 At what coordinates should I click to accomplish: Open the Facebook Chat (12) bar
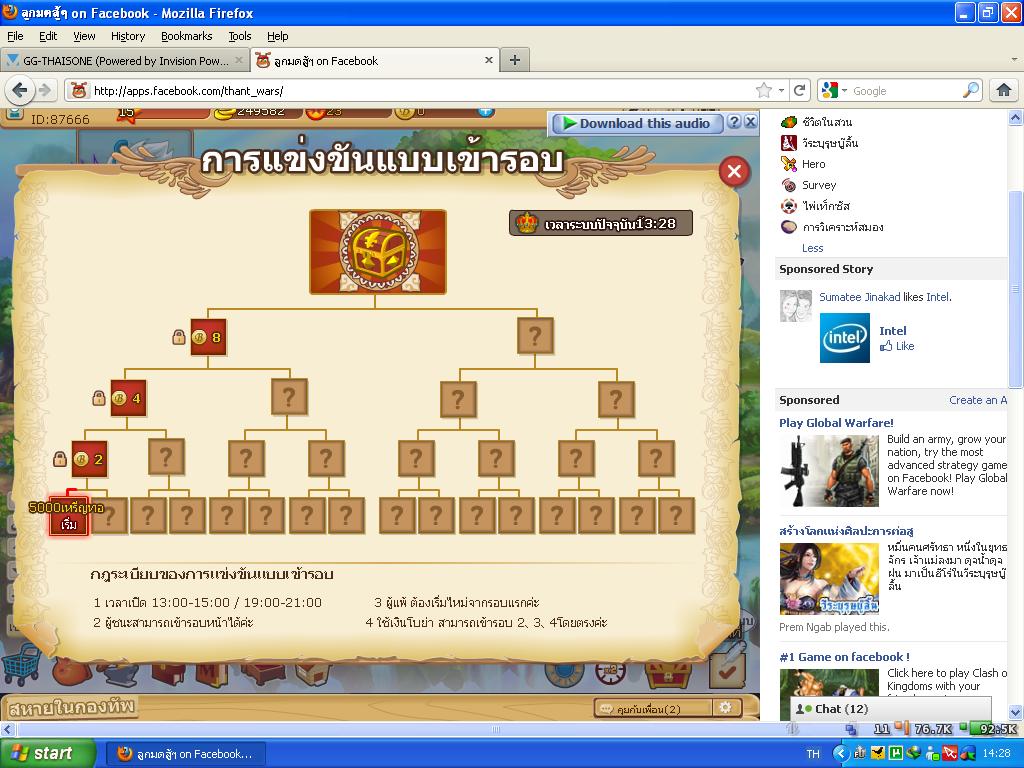[891, 709]
